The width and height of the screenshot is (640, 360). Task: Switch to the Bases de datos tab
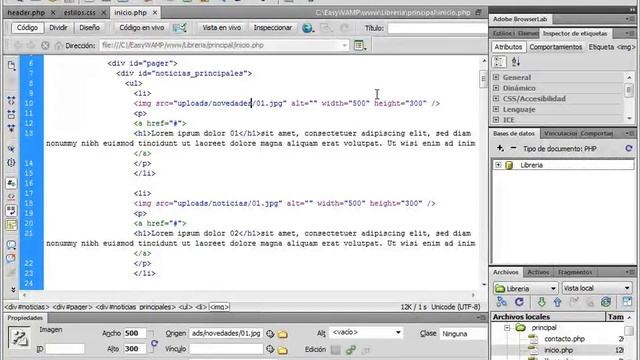(514, 133)
